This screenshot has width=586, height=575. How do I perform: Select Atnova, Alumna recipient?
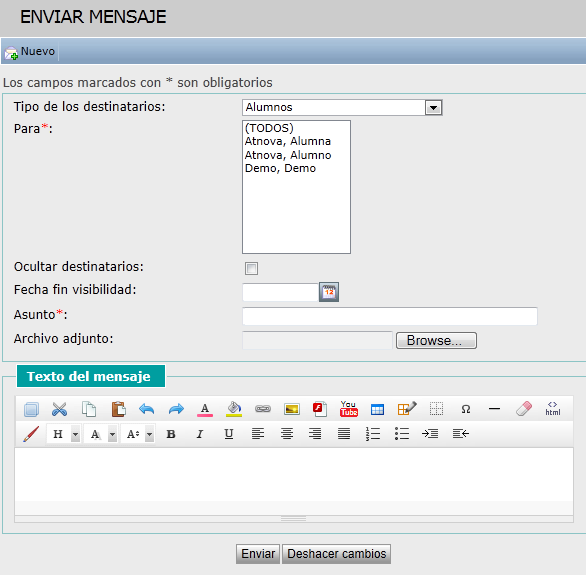click(288, 141)
